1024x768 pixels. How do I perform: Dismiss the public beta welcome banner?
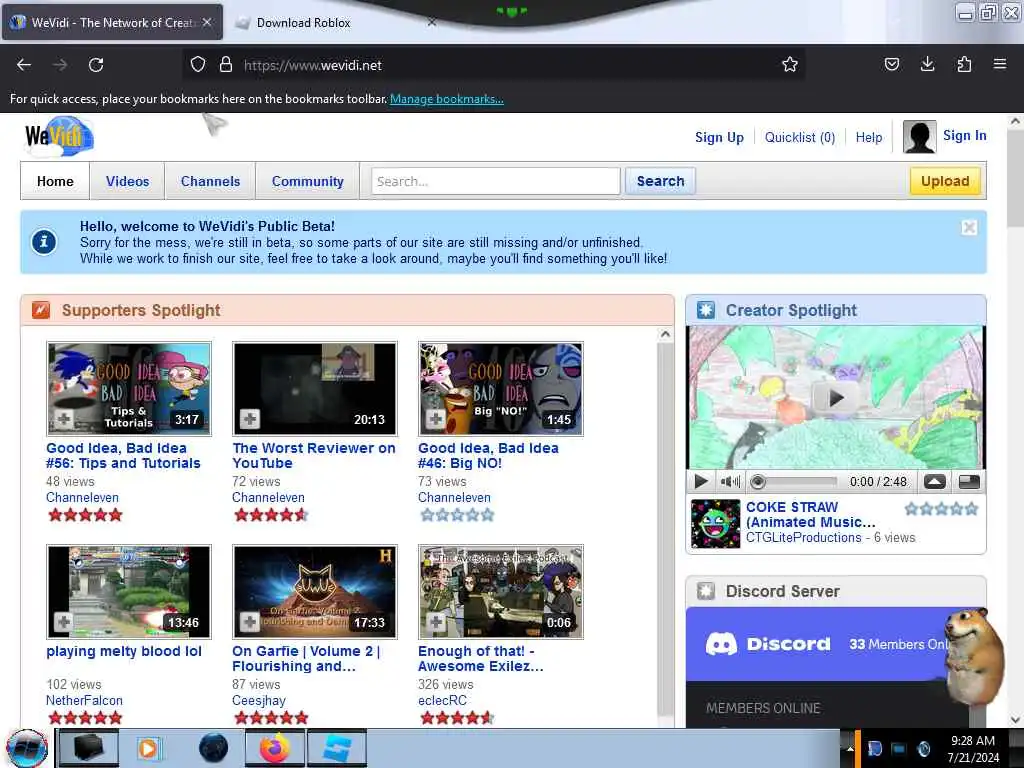click(969, 227)
